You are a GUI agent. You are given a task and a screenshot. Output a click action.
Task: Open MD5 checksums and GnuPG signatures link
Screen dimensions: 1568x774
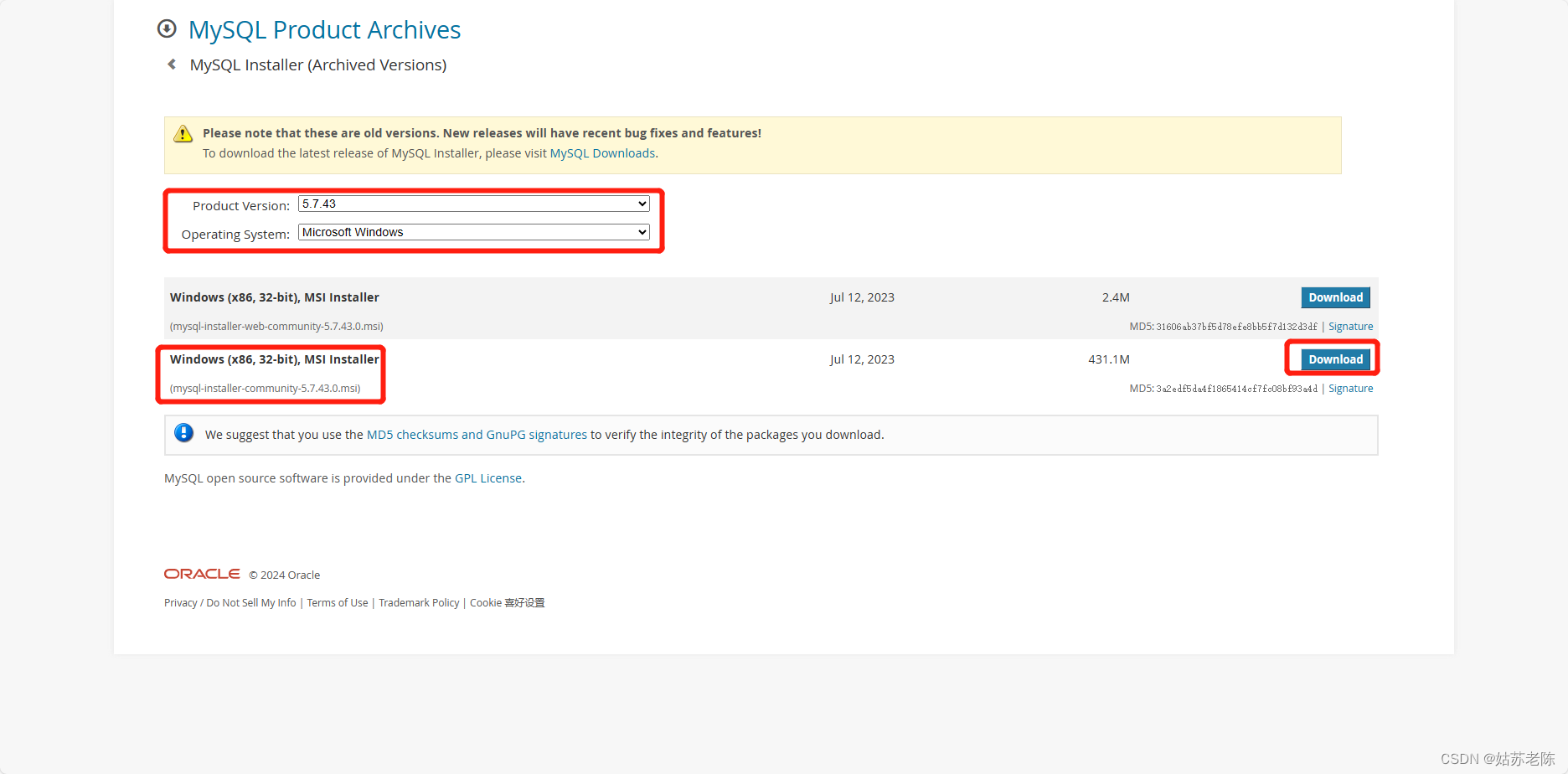(x=477, y=435)
